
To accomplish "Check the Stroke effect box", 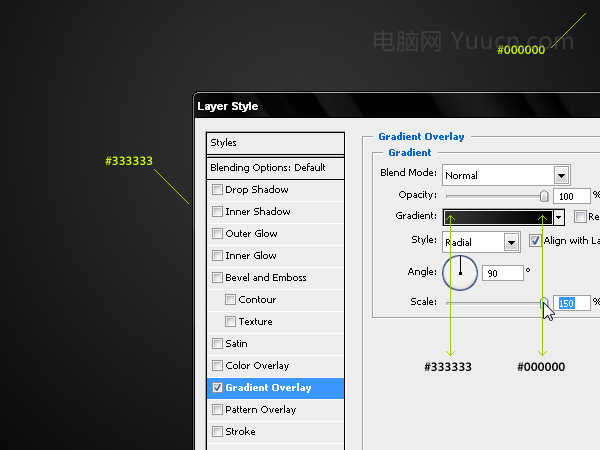I will pos(217,432).
